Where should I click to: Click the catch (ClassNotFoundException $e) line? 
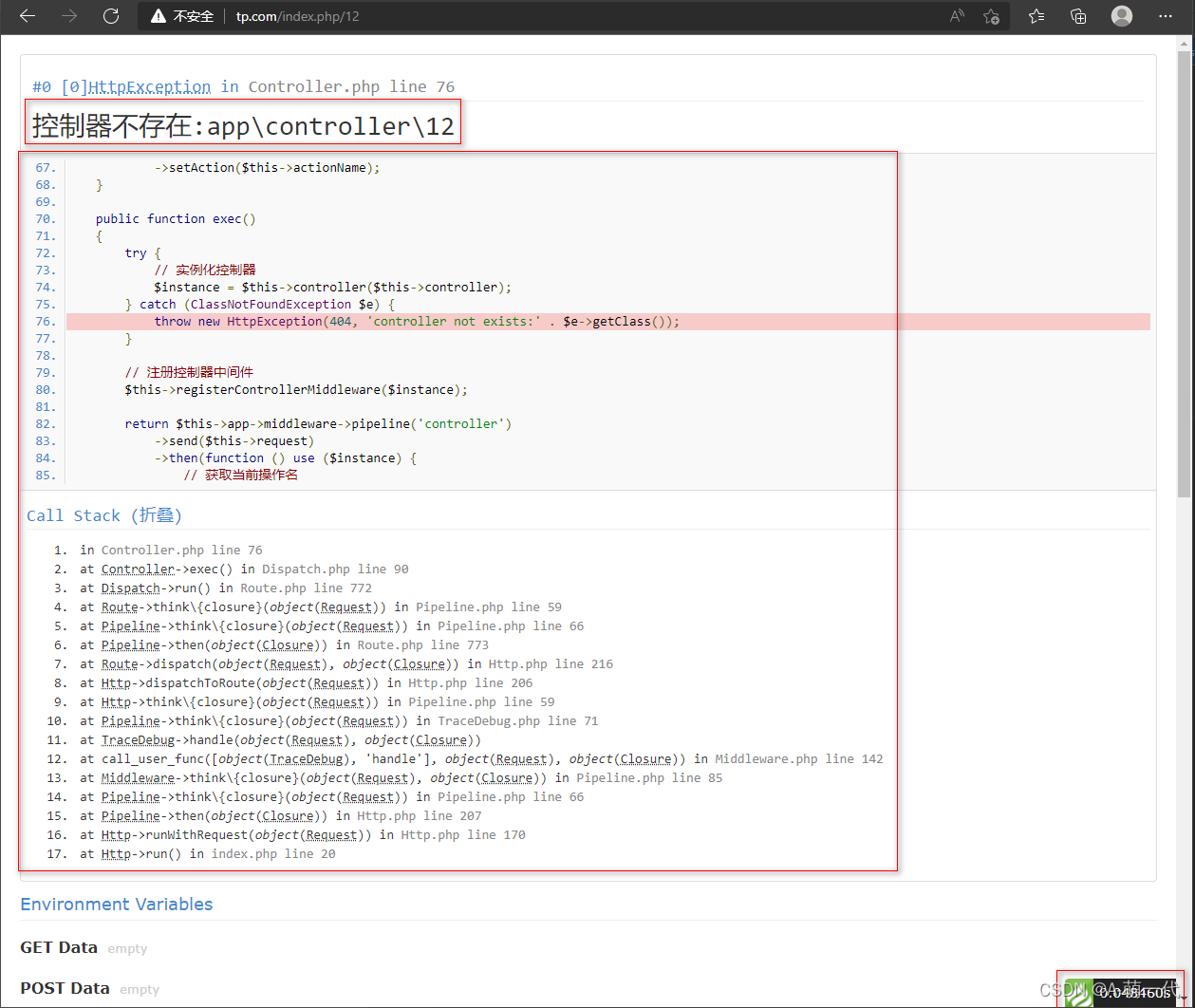coord(259,305)
